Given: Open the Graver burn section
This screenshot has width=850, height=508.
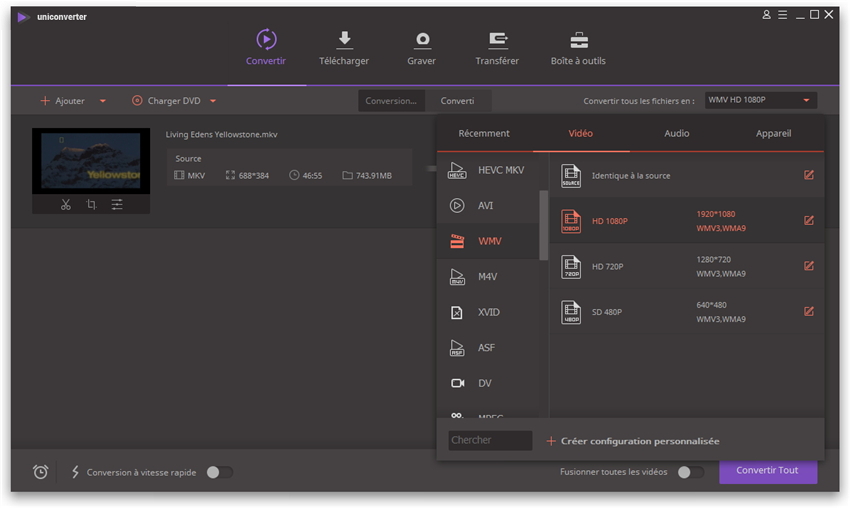Looking at the screenshot, I should 422,48.
